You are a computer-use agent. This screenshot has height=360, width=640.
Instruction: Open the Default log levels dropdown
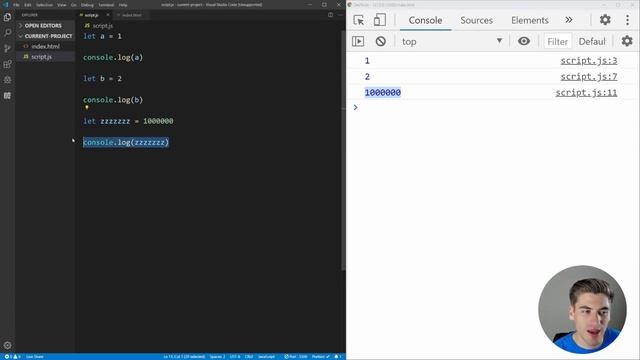pyautogui.click(x=592, y=42)
